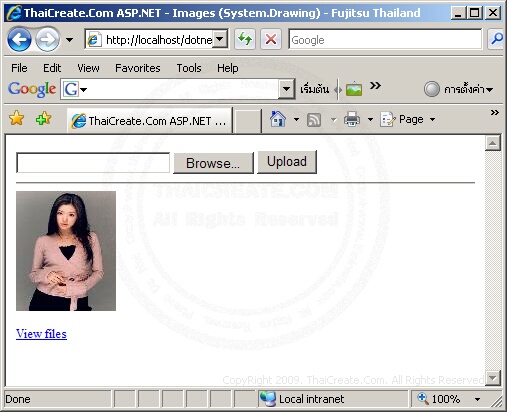Viewport: 507px width, 412px height.
Task: Click the Home icon
Action: 278,119
